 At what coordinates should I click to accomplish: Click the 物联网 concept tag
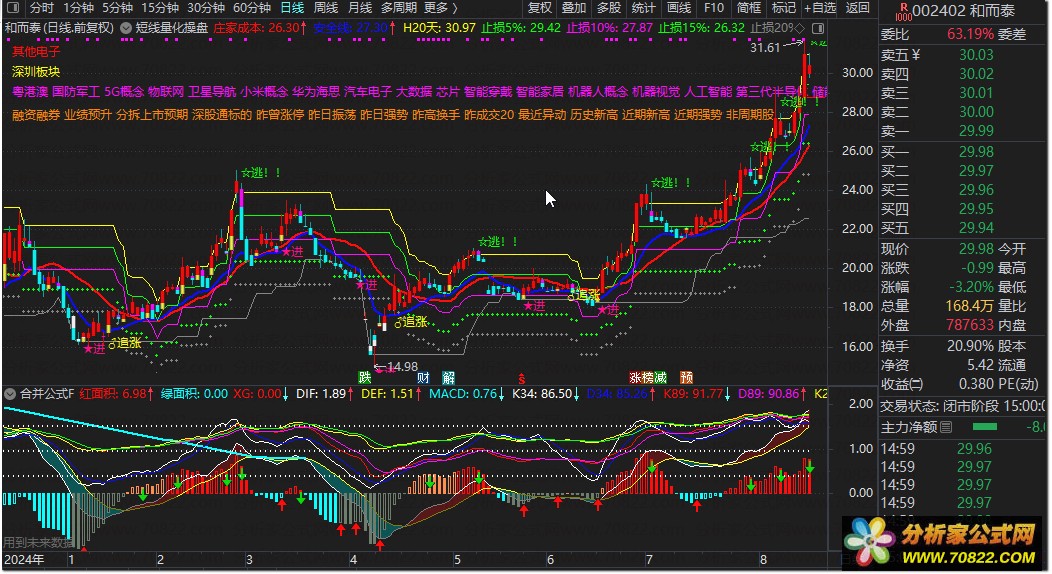pyautogui.click(x=166, y=92)
